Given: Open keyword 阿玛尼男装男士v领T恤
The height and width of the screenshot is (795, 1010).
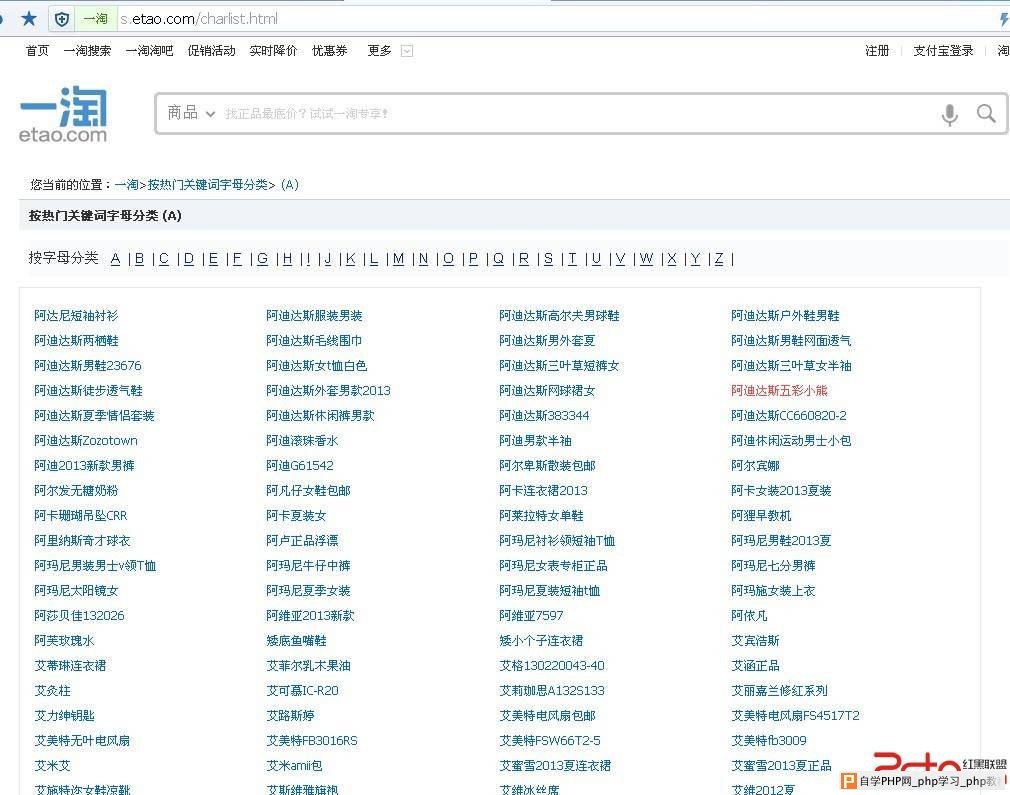Looking at the screenshot, I should pyautogui.click(x=95, y=566).
